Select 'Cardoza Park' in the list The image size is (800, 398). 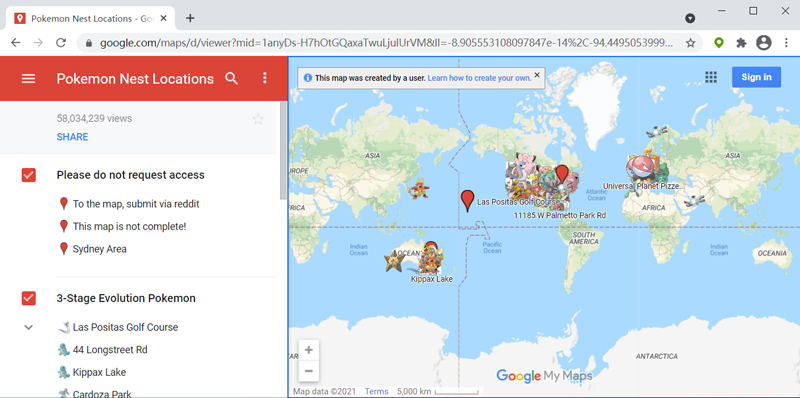tap(102, 394)
